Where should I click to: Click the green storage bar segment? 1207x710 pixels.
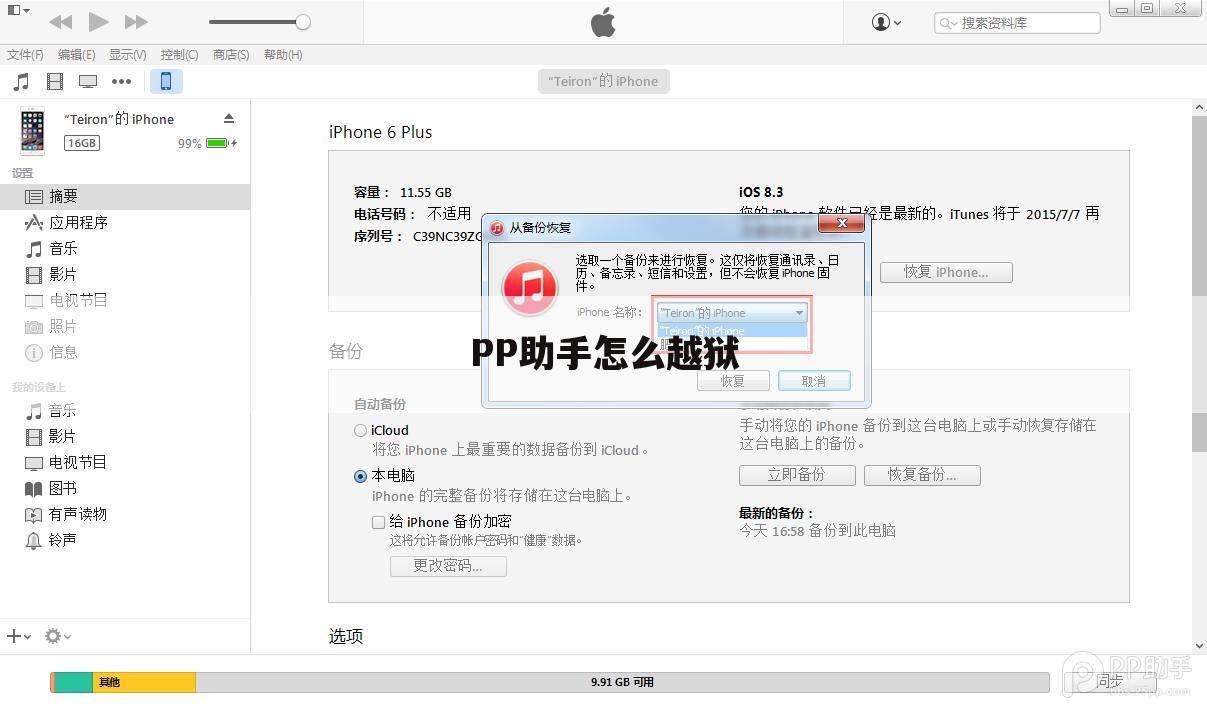click(73, 682)
